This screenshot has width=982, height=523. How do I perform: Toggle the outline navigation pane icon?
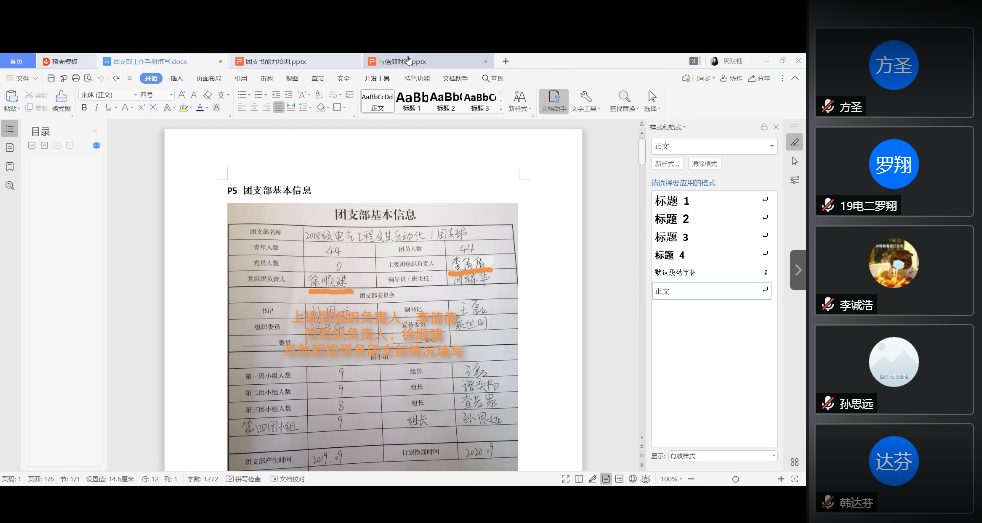point(10,129)
